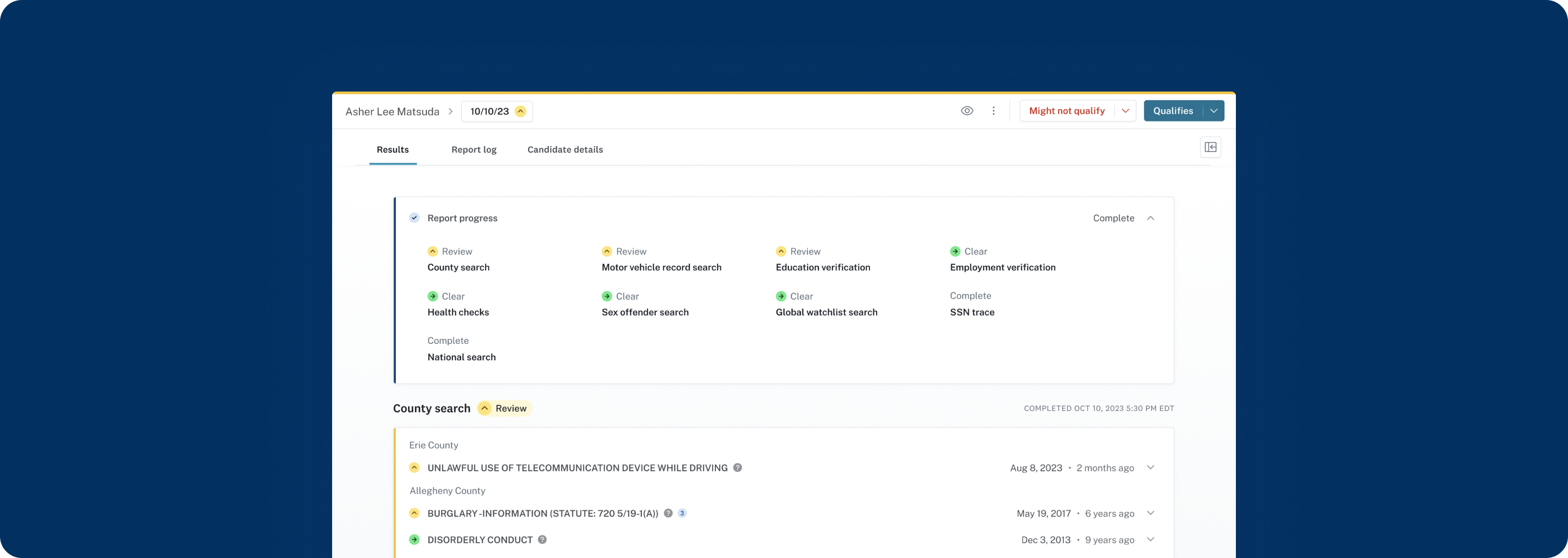Click the Review icon for Motor vehicle record search
Screen dimensions: 1568x558
coord(607,251)
